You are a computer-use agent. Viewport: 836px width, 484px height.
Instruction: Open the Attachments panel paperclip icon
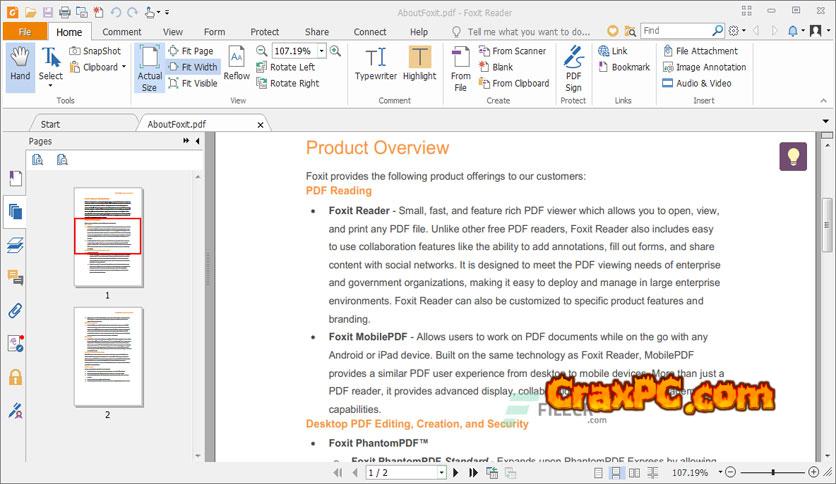(15, 310)
